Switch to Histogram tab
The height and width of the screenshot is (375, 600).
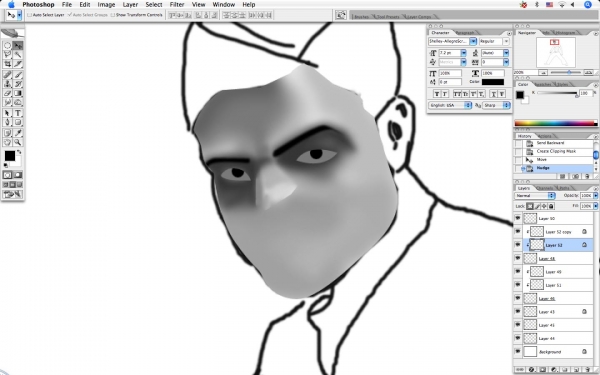(x=565, y=33)
